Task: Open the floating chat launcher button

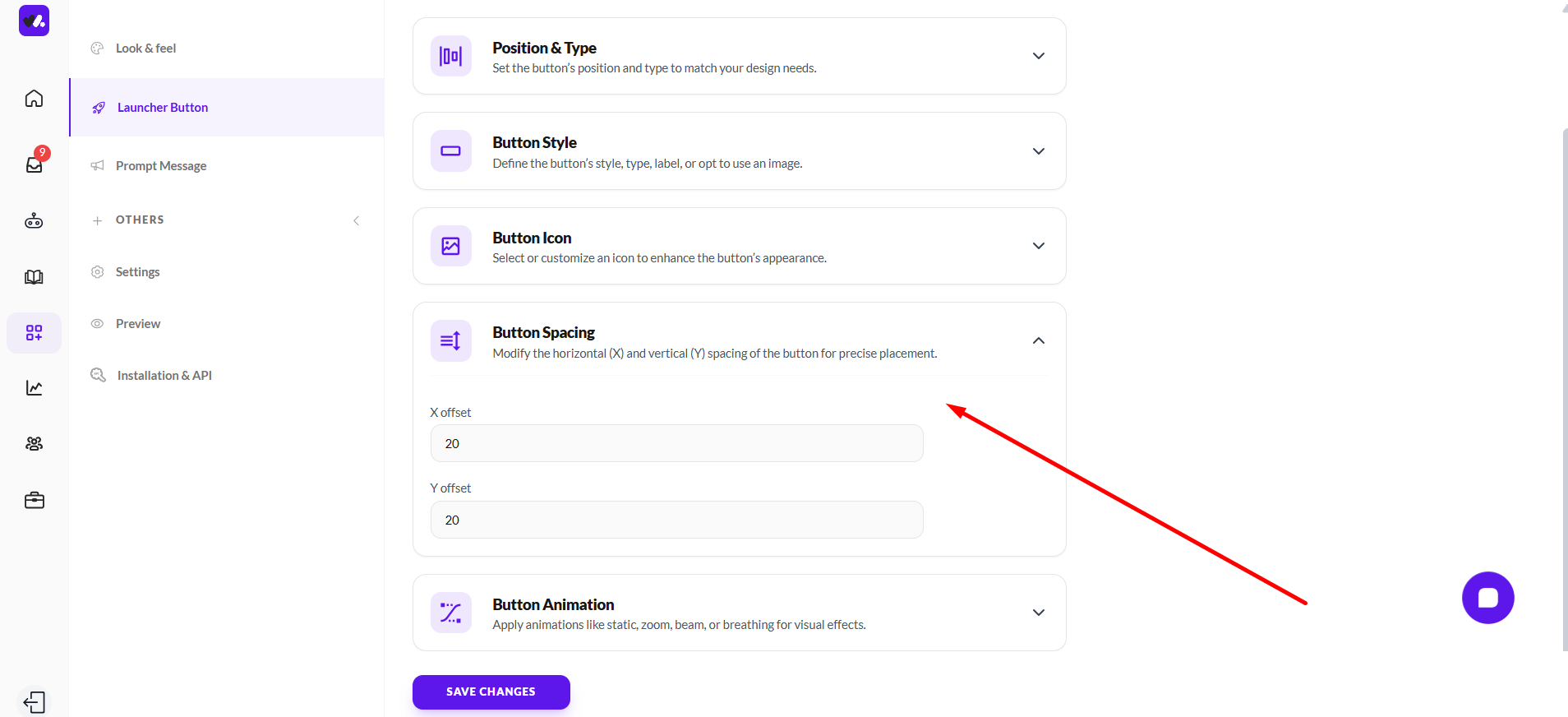Action: [1487, 598]
